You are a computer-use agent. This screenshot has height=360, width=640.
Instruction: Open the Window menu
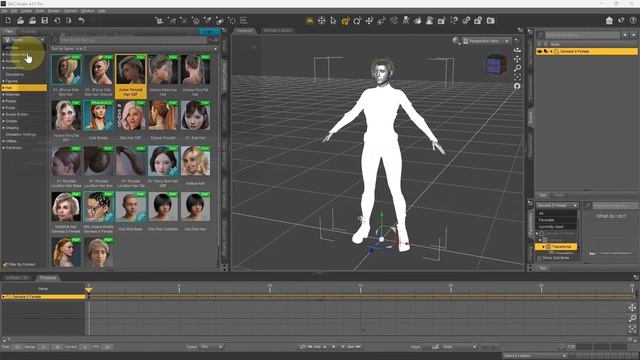point(87,11)
